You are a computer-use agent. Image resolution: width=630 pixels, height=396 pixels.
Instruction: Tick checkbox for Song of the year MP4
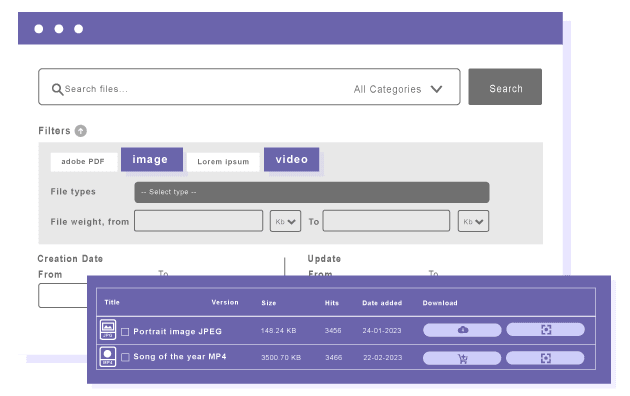tap(125, 357)
